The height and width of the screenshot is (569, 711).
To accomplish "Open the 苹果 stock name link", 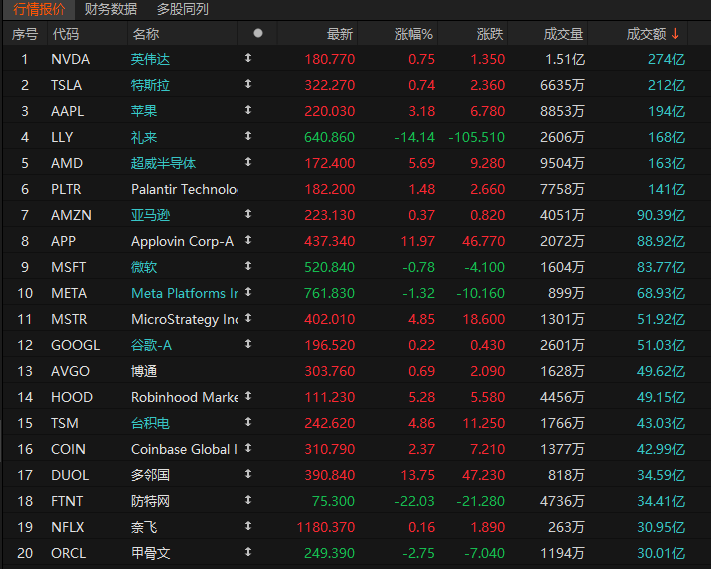I will [144, 111].
